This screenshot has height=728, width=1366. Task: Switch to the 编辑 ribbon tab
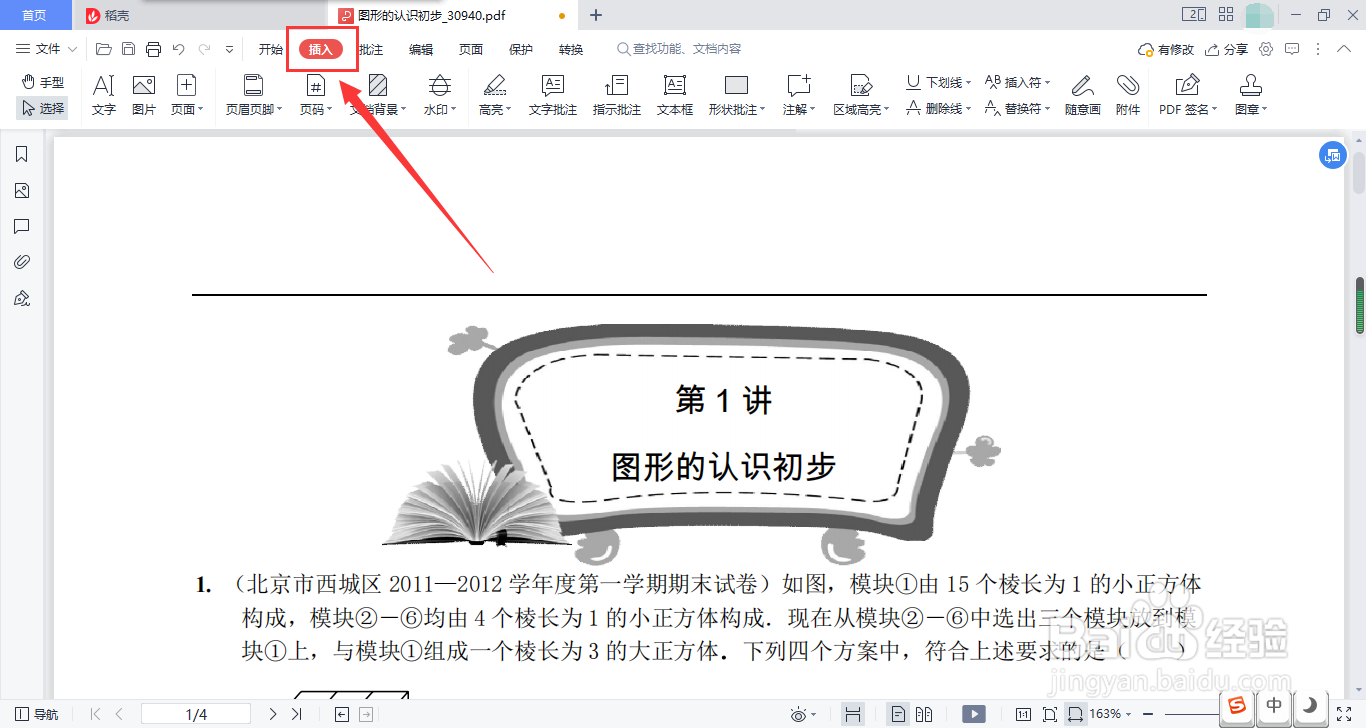[x=421, y=49]
